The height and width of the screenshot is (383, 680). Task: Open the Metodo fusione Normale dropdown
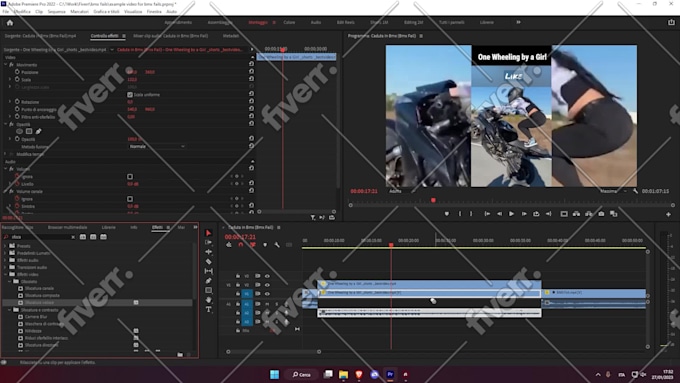[x=157, y=147]
